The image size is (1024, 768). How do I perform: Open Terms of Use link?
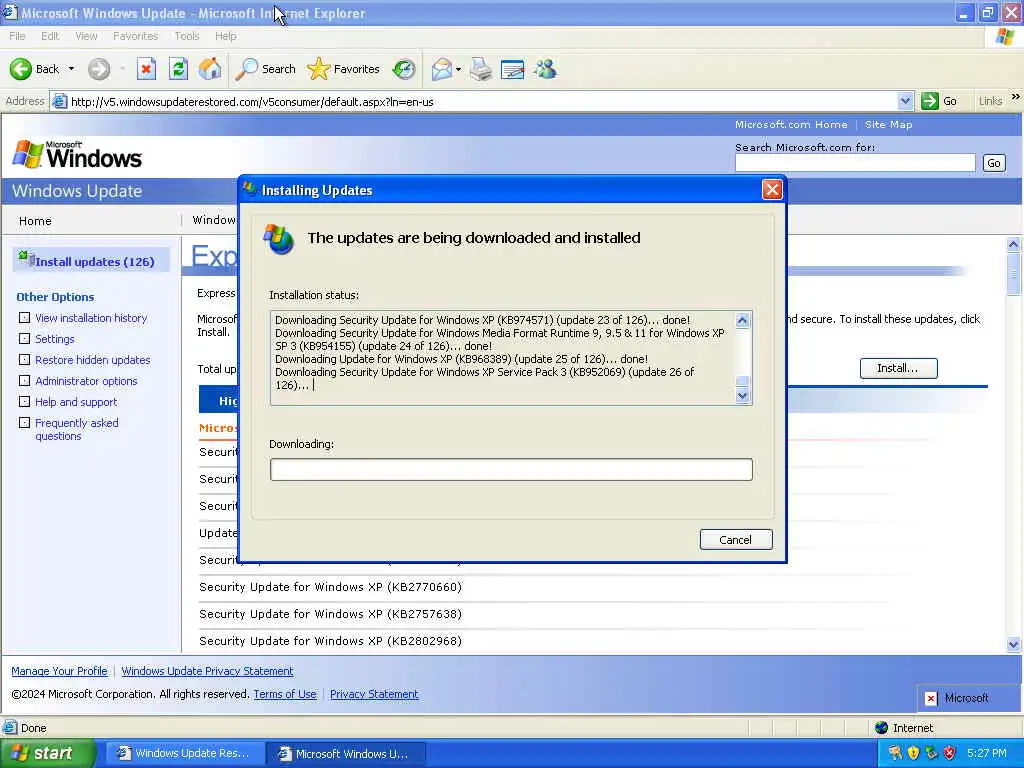pyautogui.click(x=285, y=694)
